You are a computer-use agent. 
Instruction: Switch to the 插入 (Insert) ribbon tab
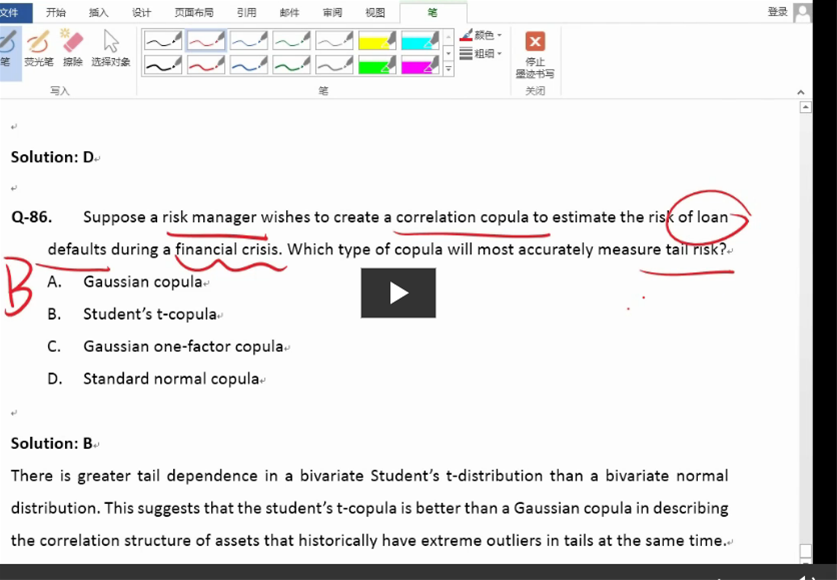point(99,12)
